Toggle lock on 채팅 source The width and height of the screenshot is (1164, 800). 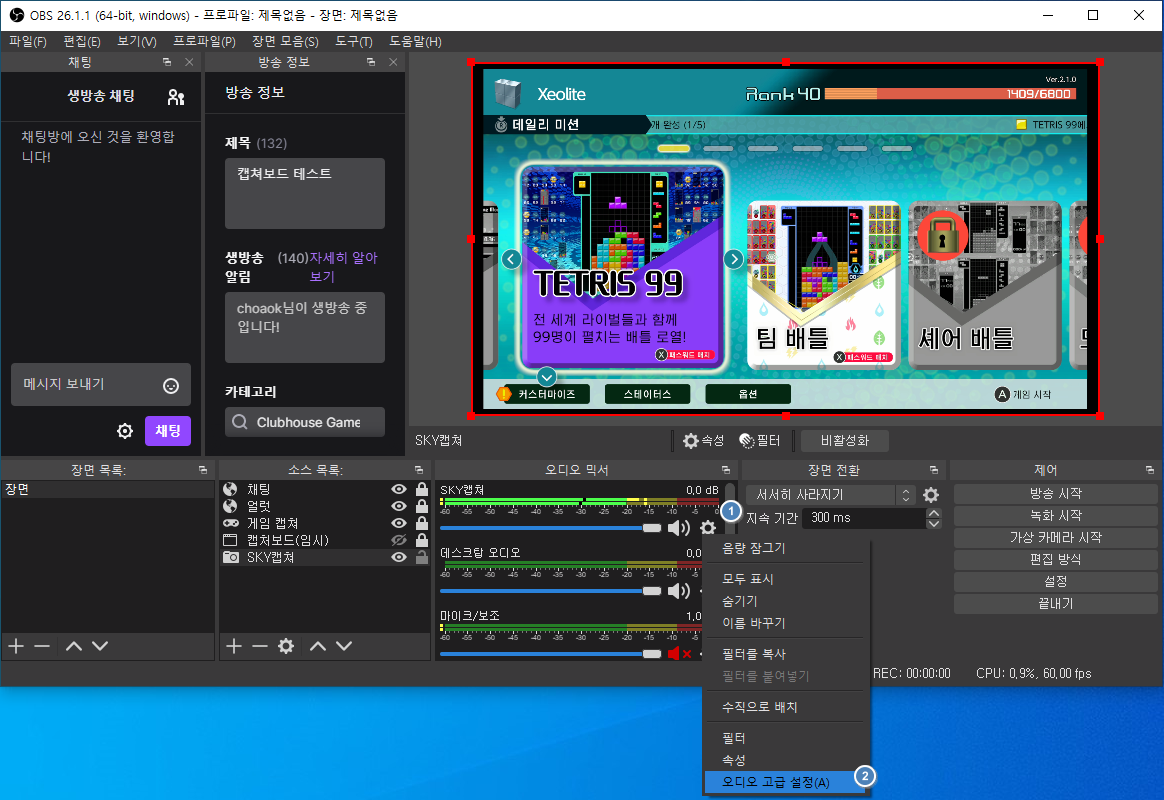(x=422, y=489)
